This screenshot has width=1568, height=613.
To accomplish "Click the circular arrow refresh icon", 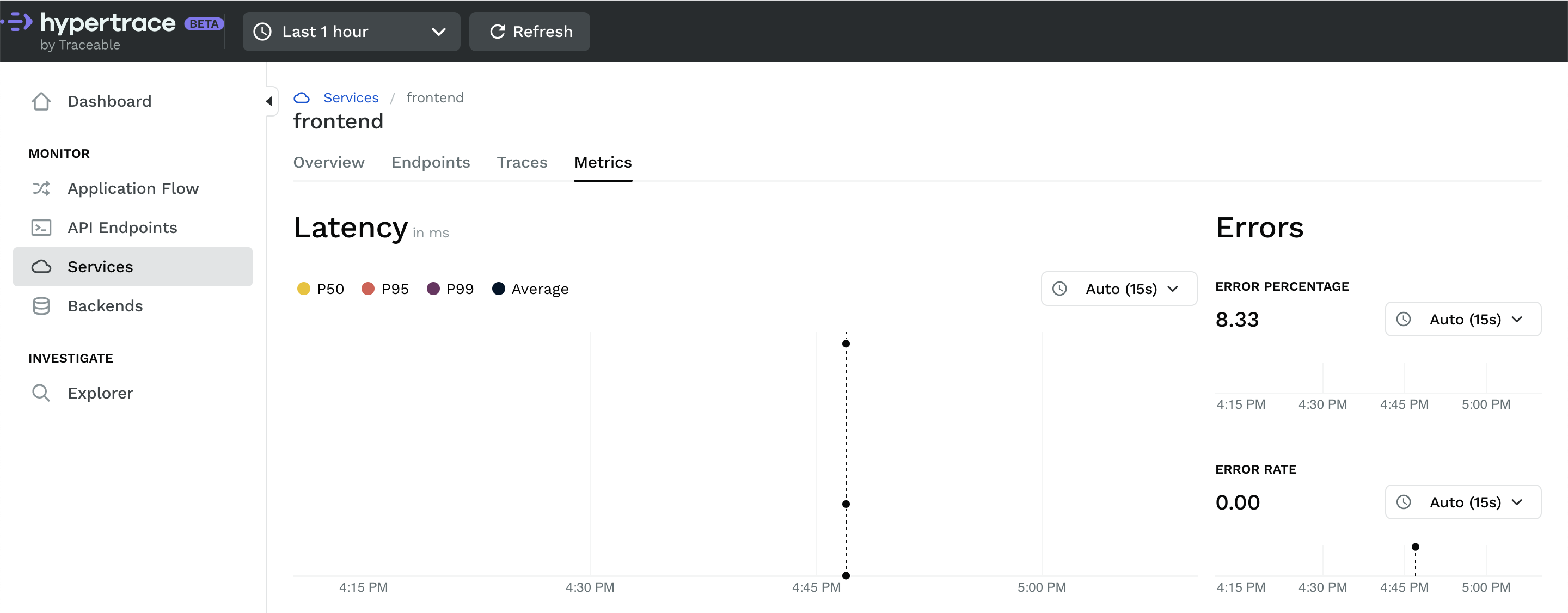I will pos(497,32).
